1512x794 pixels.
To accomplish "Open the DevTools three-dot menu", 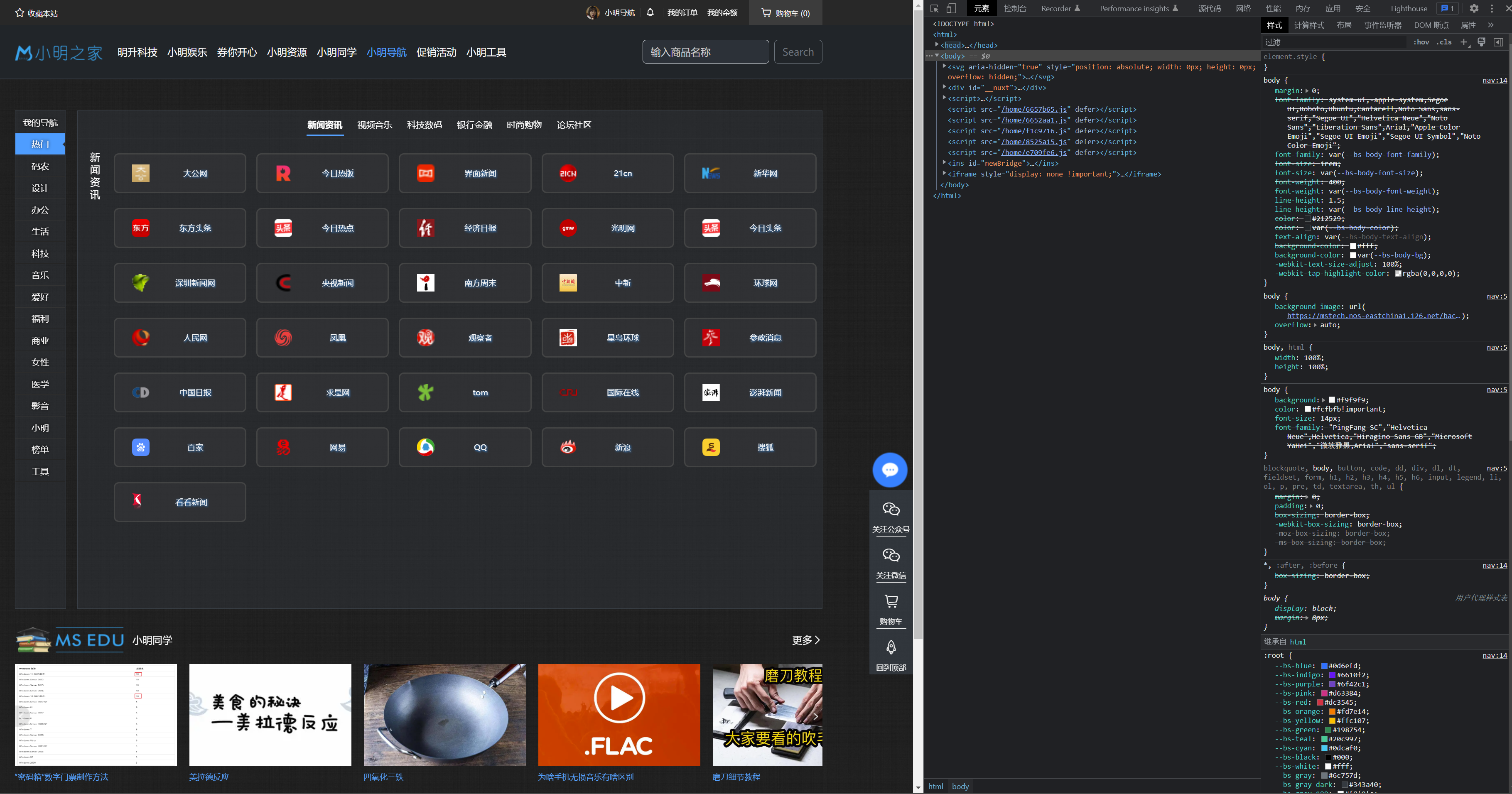I will click(1492, 8).
